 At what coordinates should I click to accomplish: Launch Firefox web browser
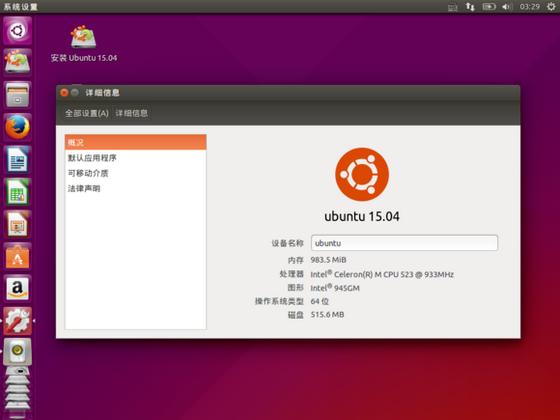coord(18,127)
